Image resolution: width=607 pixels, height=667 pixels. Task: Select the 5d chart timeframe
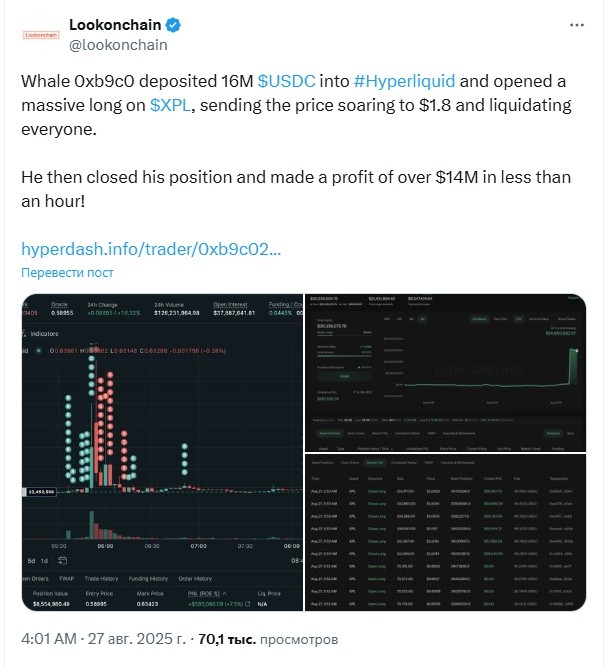click(x=31, y=561)
